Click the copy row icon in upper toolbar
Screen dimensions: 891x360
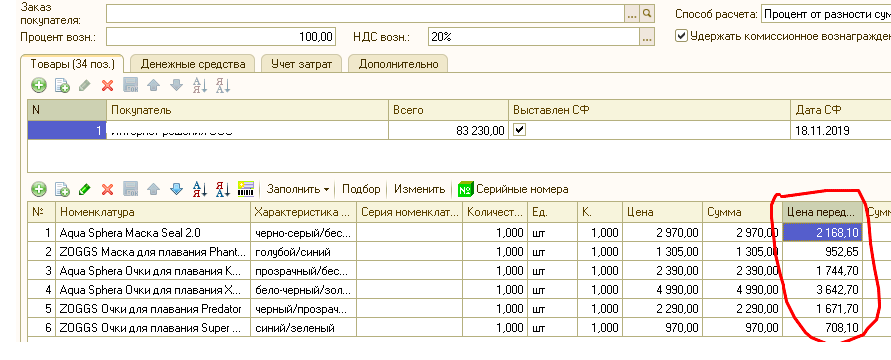61,86
